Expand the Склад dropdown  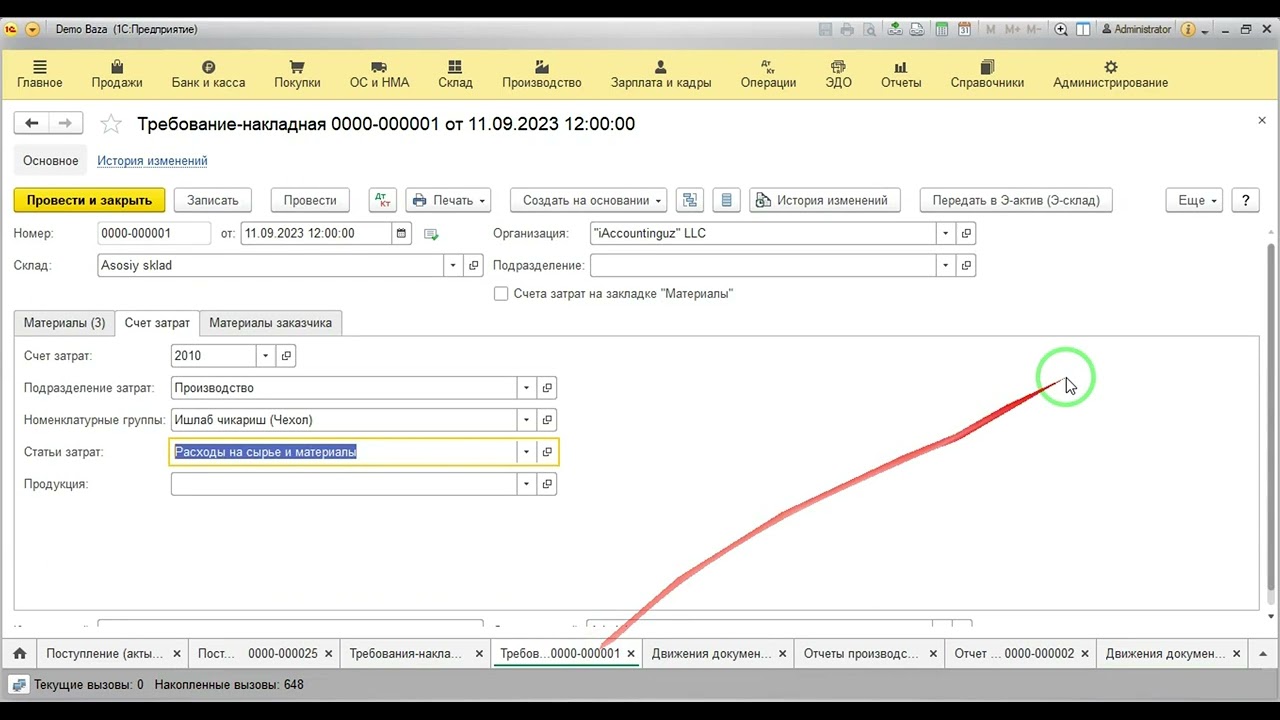click(x=453, y=265)
